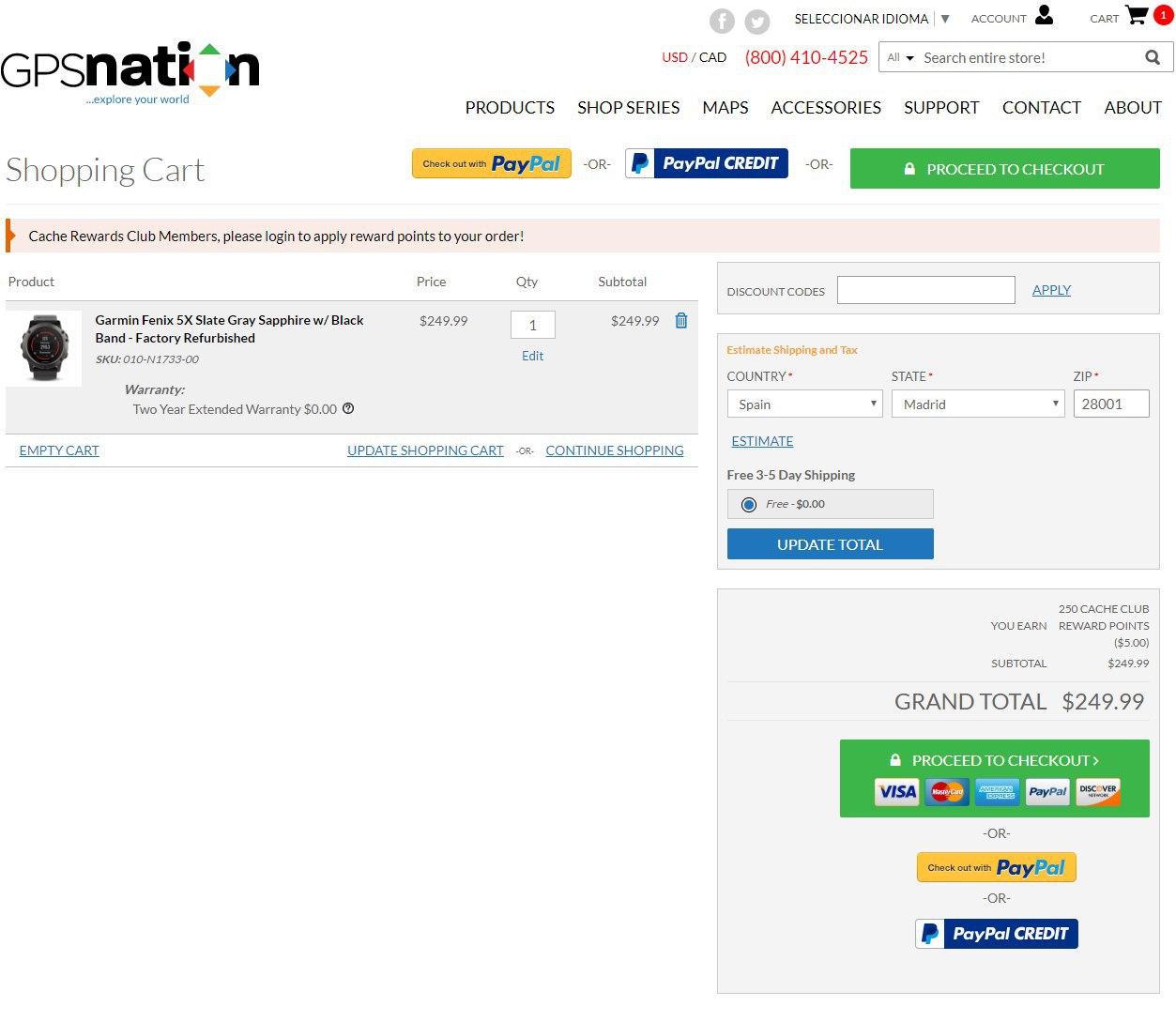Screen dimensions: 1176x1022
Task: Open the About menu item
Action: point(1133,107)
